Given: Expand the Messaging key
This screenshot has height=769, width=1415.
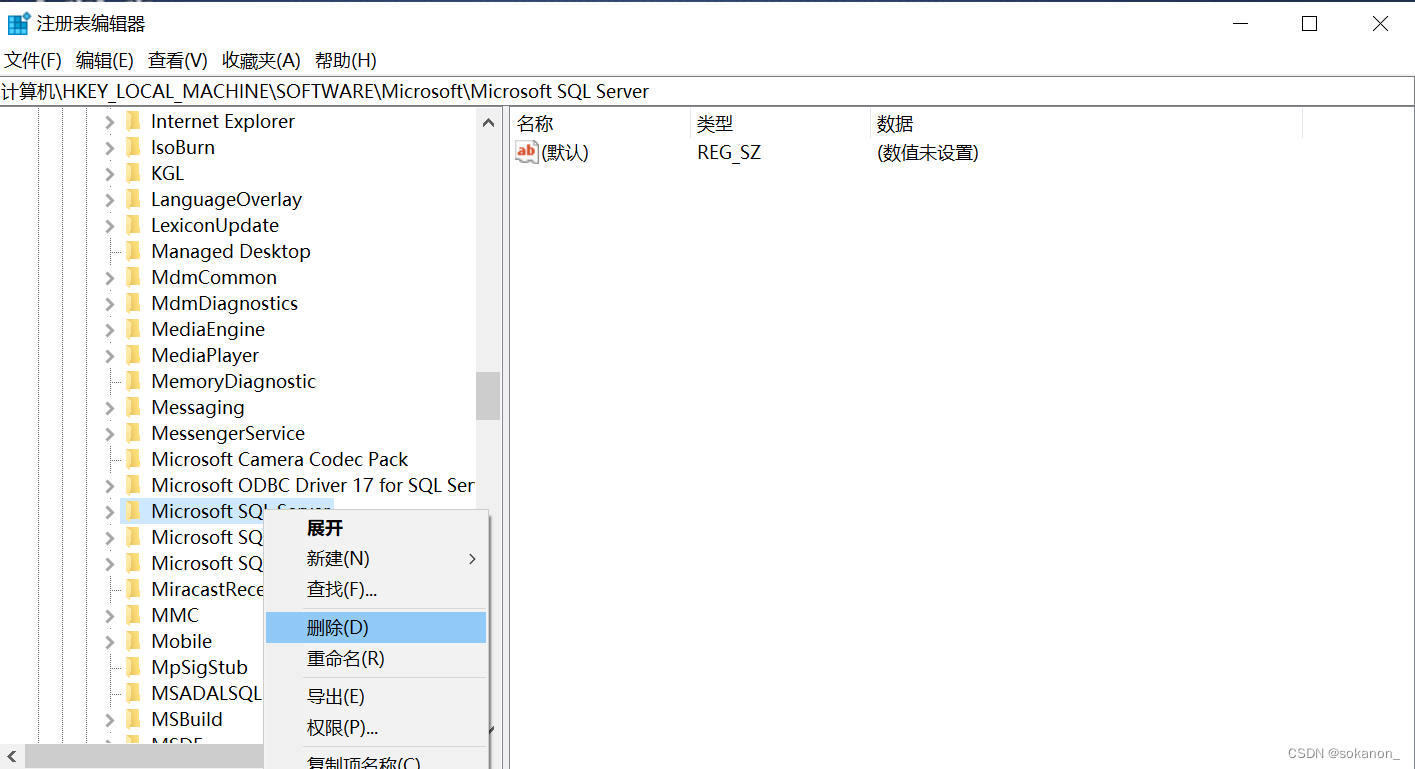Looking at the screenshot, I should coord(110,408).
